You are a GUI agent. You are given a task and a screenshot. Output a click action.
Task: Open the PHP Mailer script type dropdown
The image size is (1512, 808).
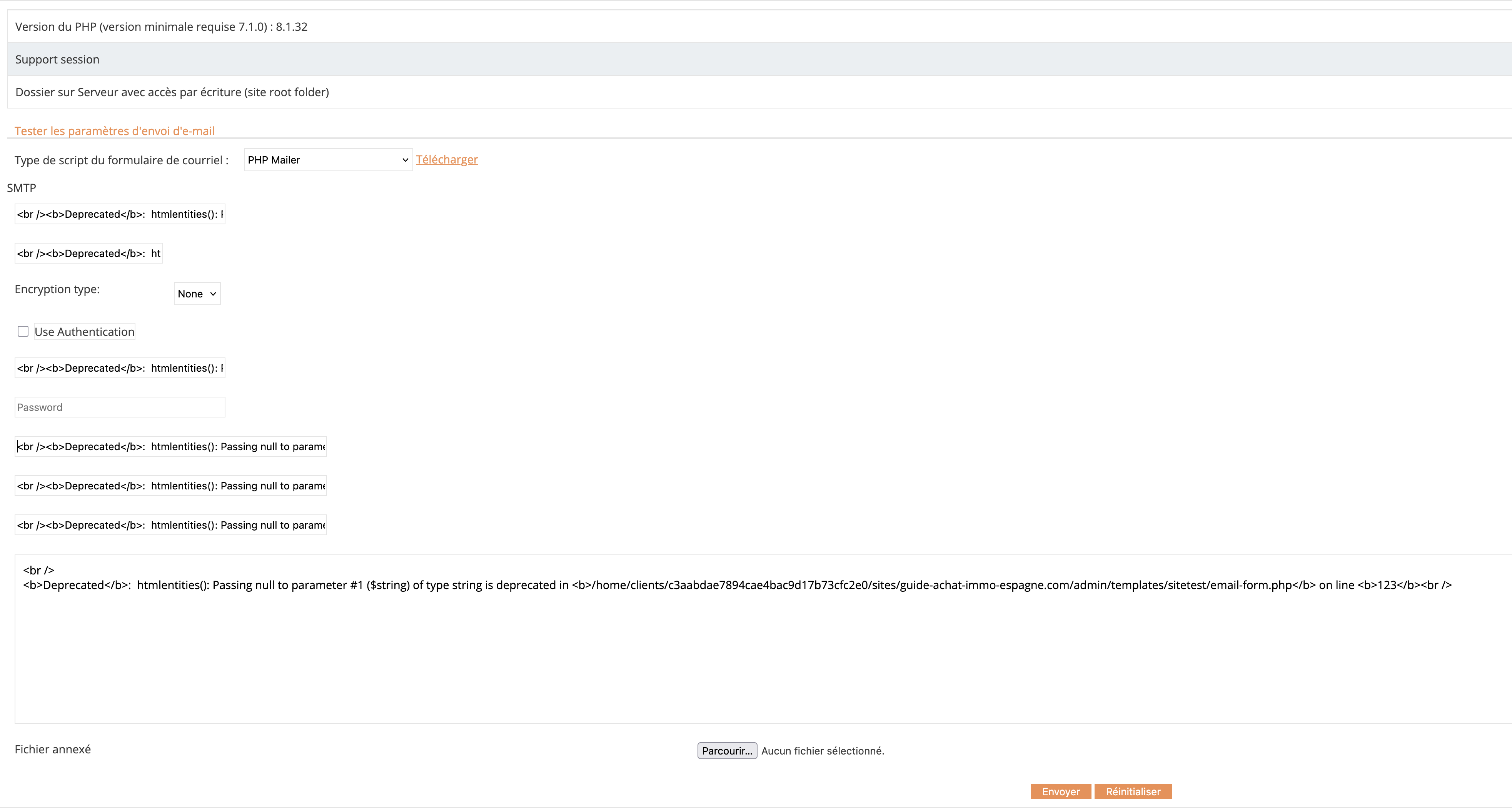[327, 160]
